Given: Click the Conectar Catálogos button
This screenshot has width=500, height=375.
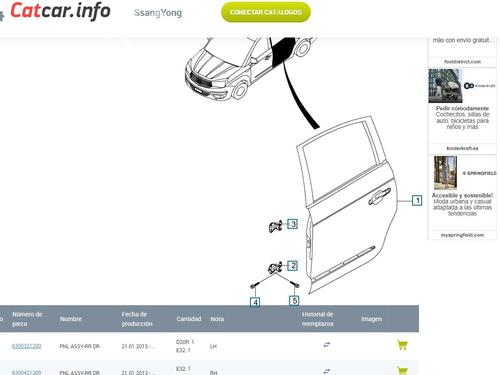Looking at the screenshot, I should [x=266, y=12].
